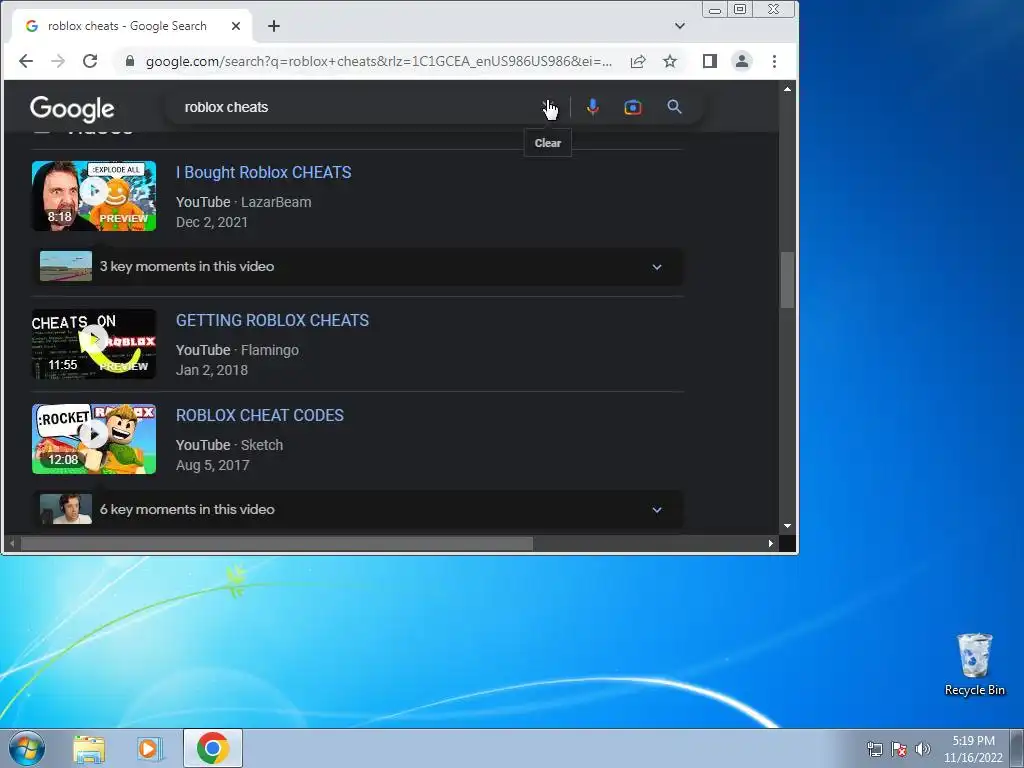Launch Windows Media Player from taskbar
The height and width of the screenshot is (768, 1024).
tap(150, 749)
